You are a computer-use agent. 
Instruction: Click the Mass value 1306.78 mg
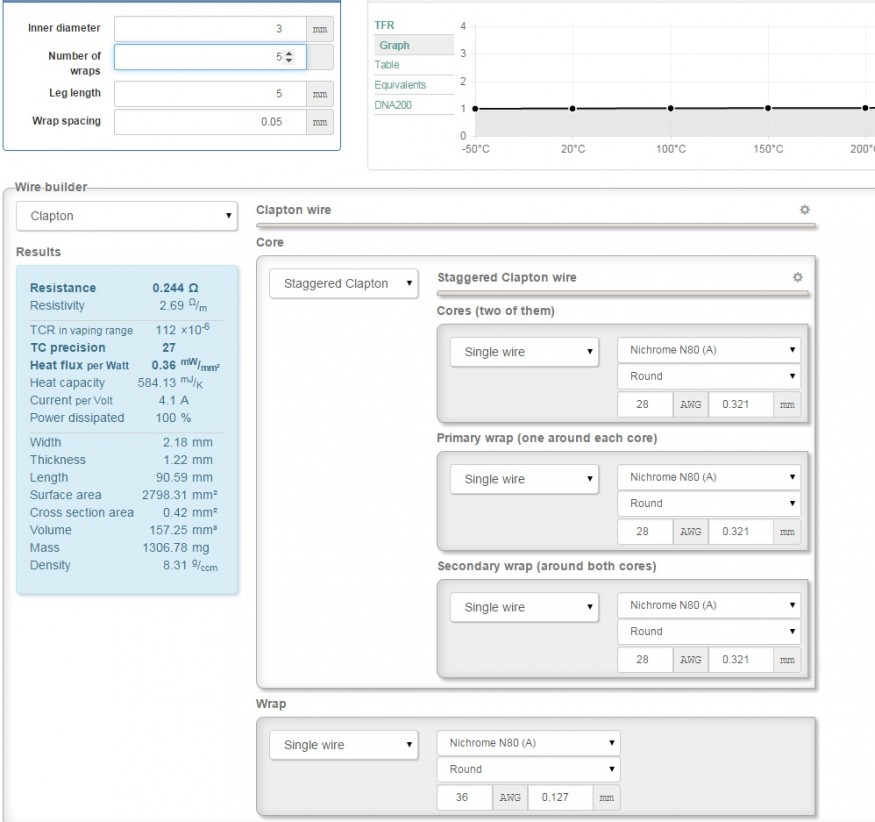pyautogui.click(x=176, y=548)
